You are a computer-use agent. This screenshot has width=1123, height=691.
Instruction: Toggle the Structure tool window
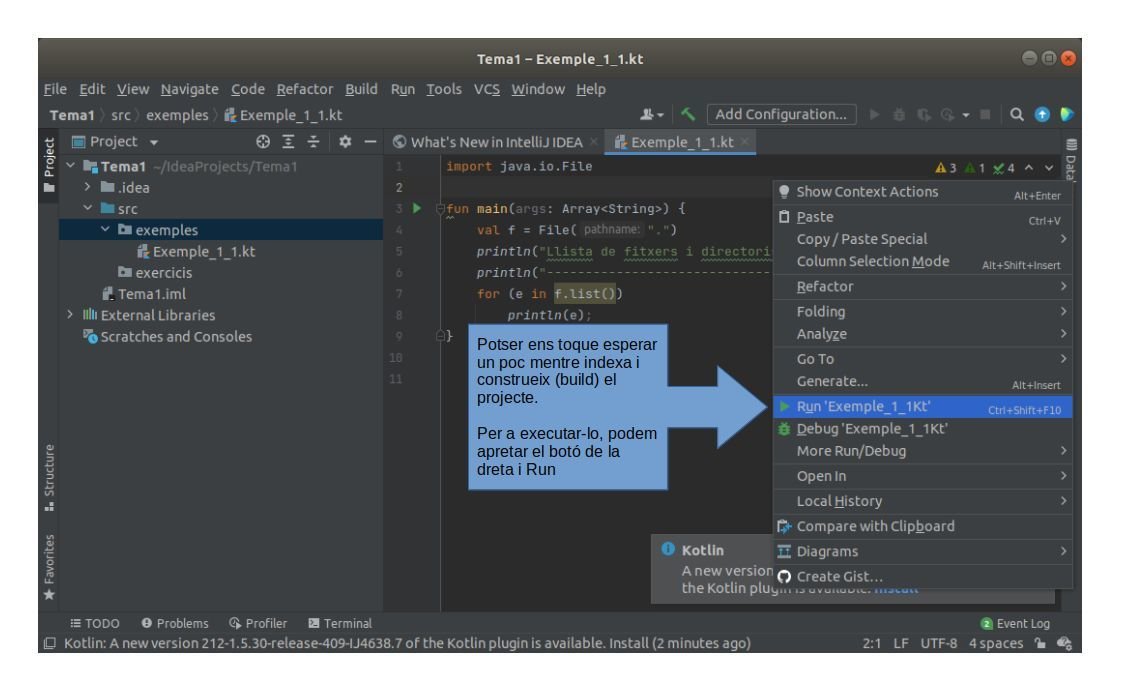pyautogui.click(x=49, y=478)
